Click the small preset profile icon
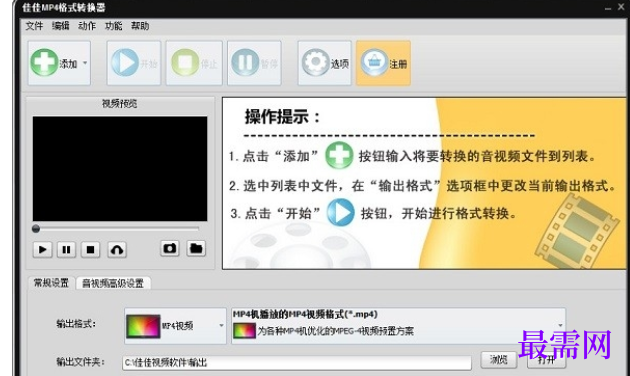The width and height of the screenshot is (630, 376). (x=244, y=331)
